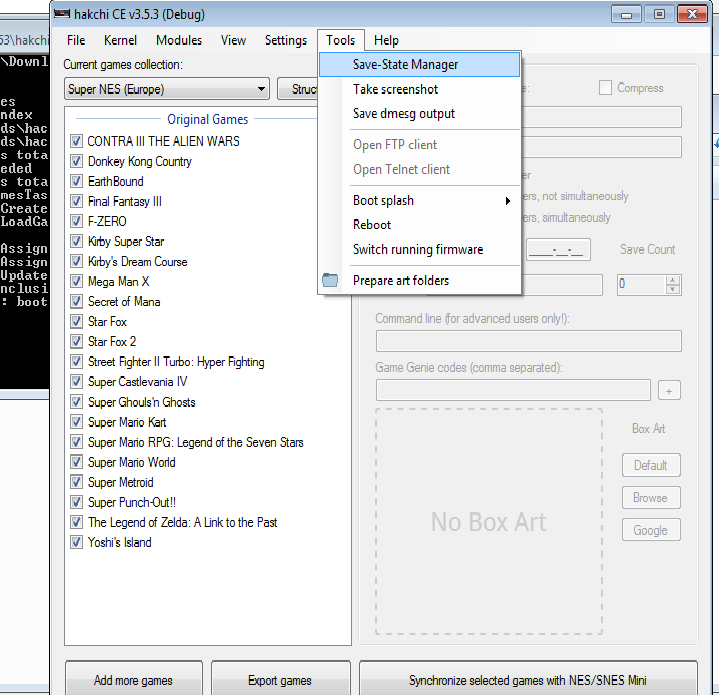The width and height of the screenshot is (719, 695).
Task: Toggle the Yoshi's Island checkbox
Action: tap(76, 542)
